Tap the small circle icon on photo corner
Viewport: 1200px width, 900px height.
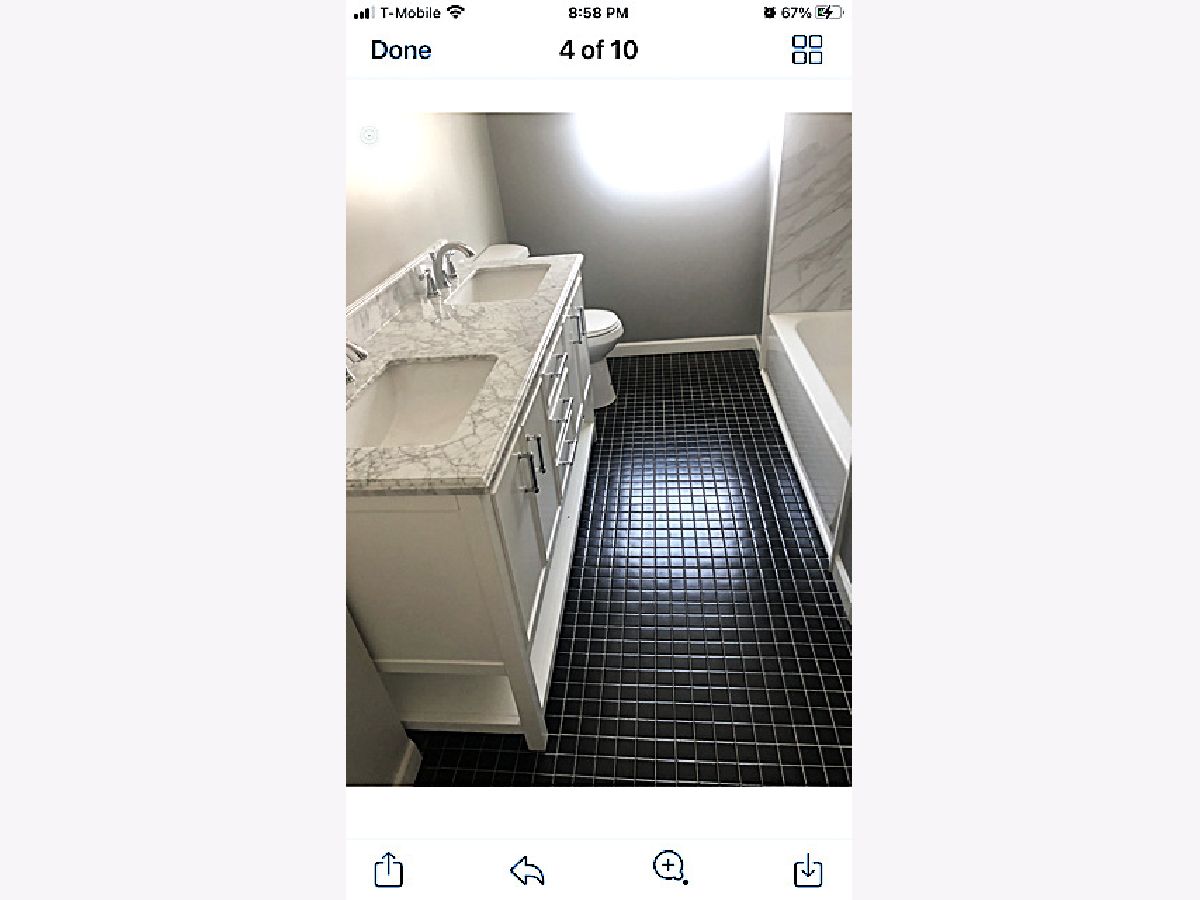(369, 136)
